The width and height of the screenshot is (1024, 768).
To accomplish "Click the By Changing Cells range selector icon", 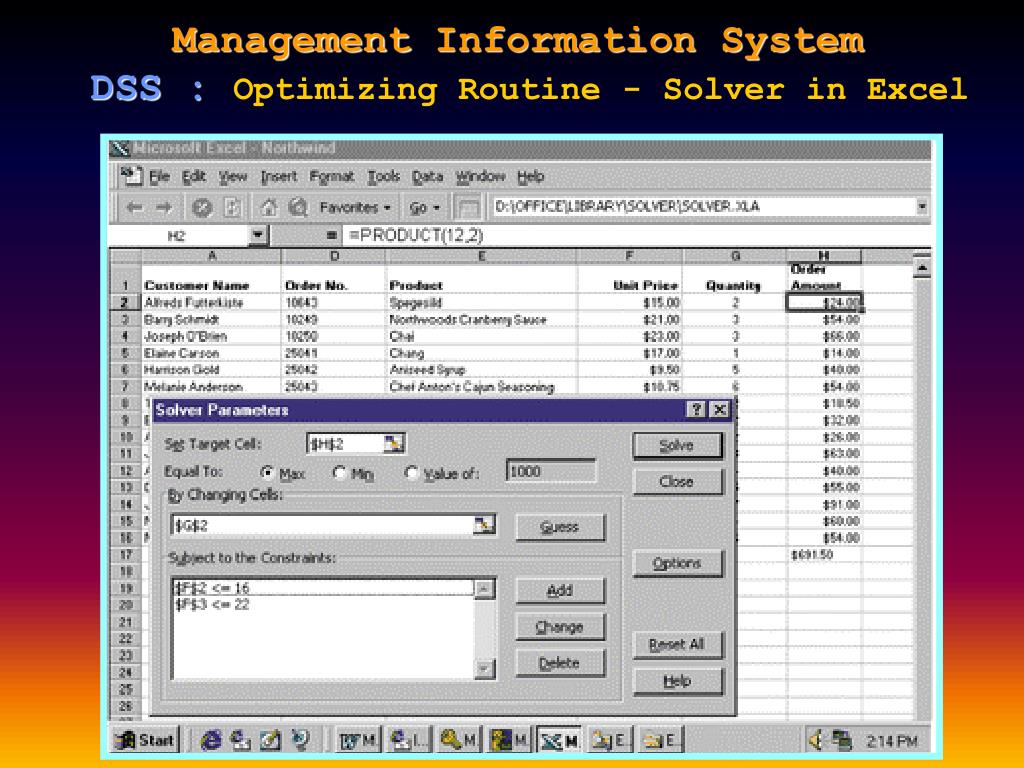I will (x=484, y=524).
